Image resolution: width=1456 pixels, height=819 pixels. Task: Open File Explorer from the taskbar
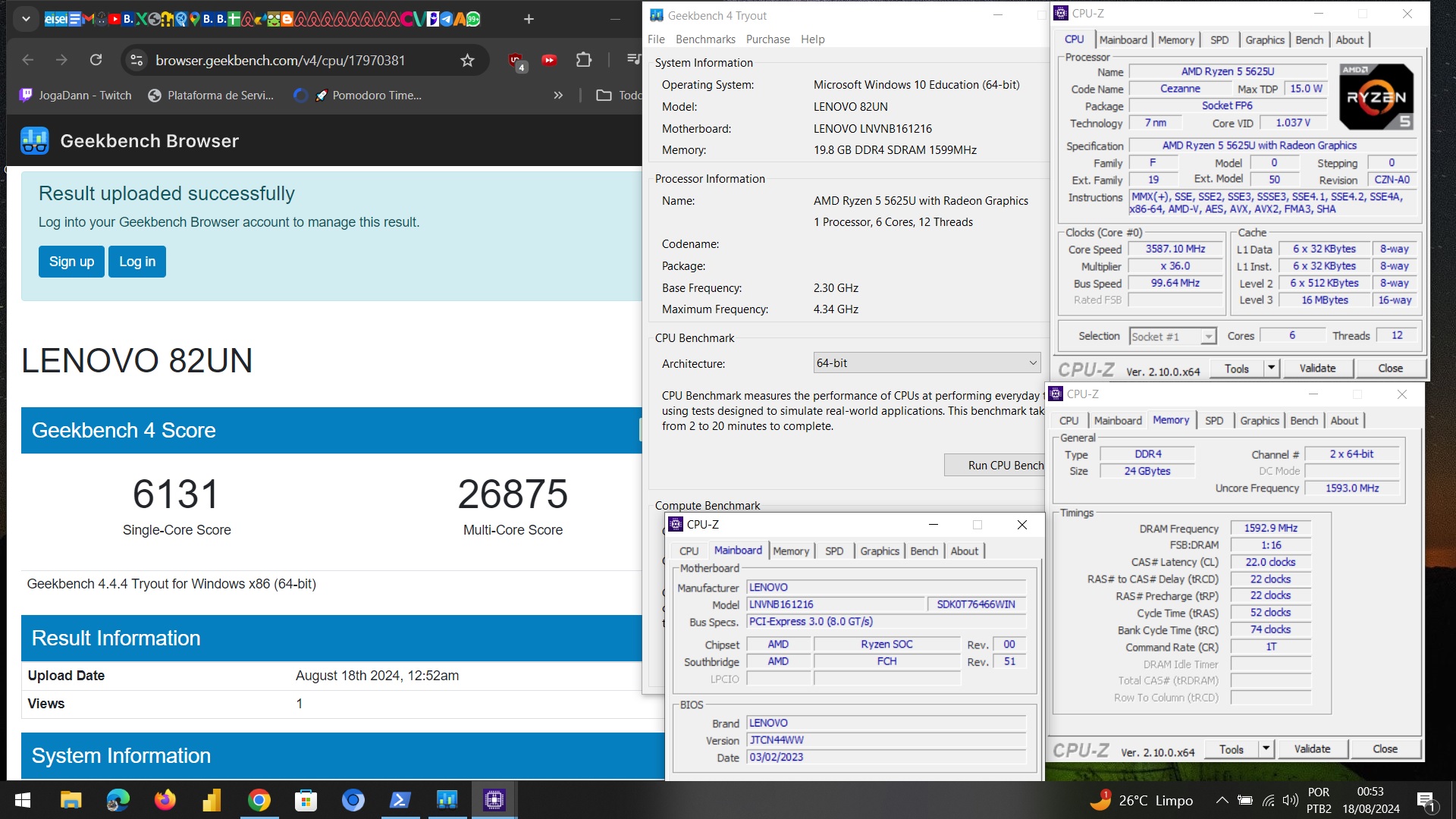(x=71, y=800)
